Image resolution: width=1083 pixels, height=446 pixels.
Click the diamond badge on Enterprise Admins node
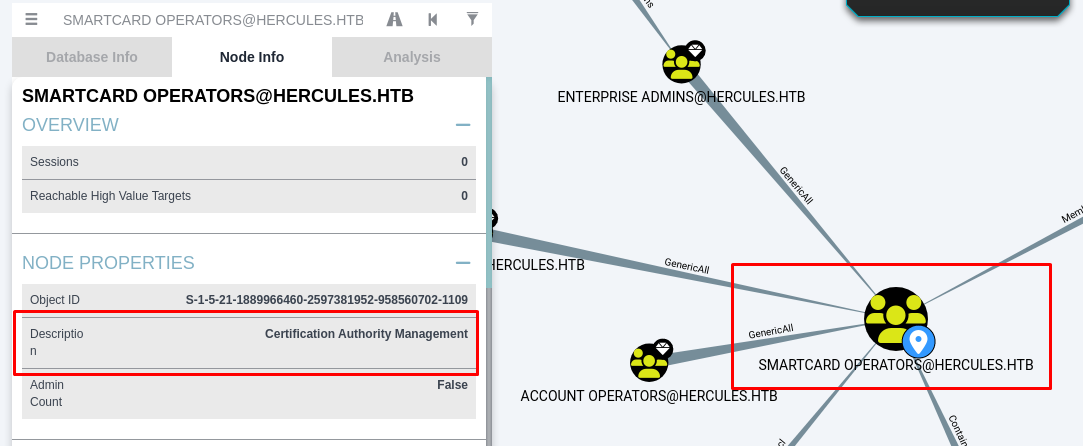[x=695, y=49]
